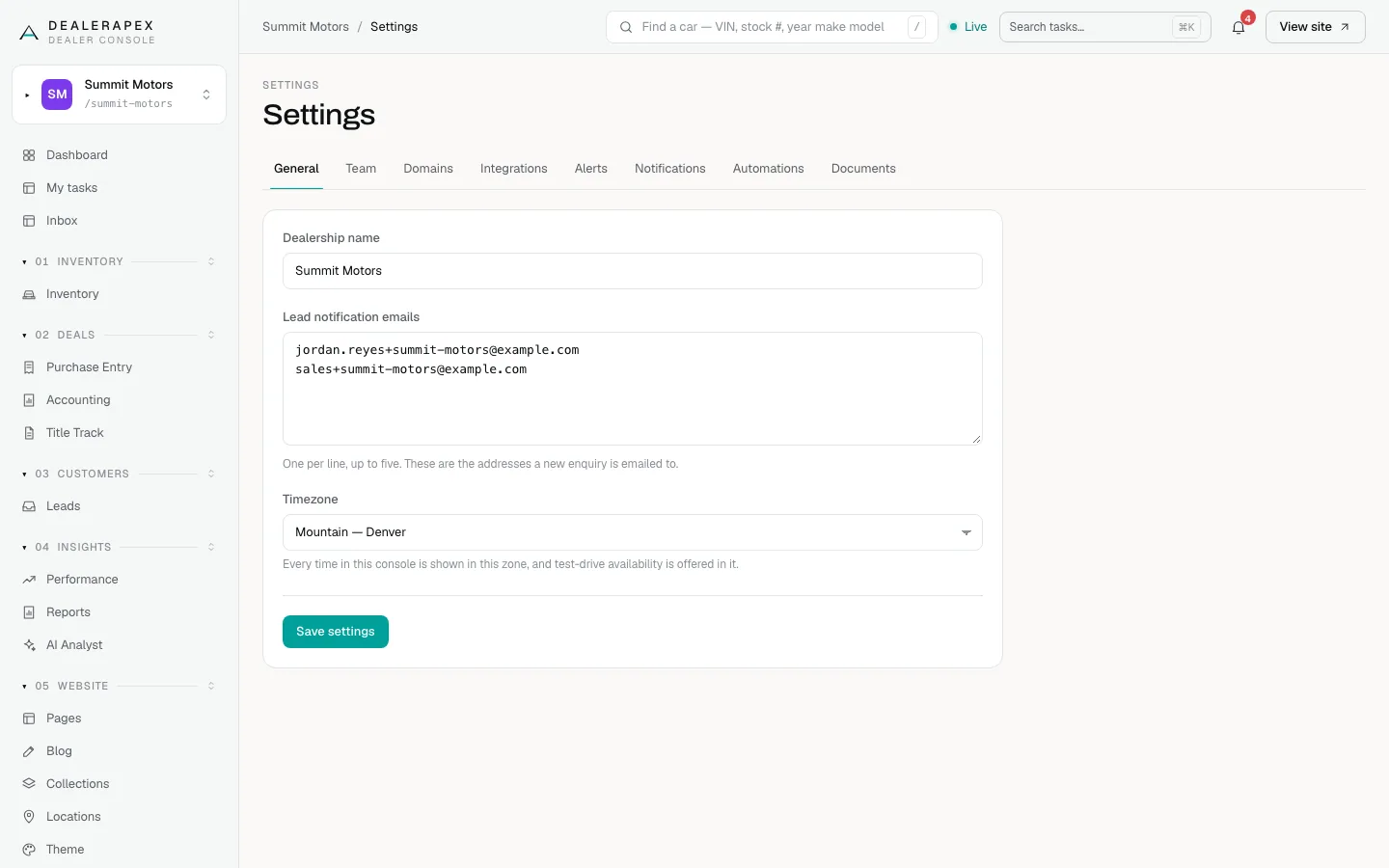Click the Accounting sidebar icon
Image resolution: width=1389 pixels, height=868 pixels.
tap(29, 400)
